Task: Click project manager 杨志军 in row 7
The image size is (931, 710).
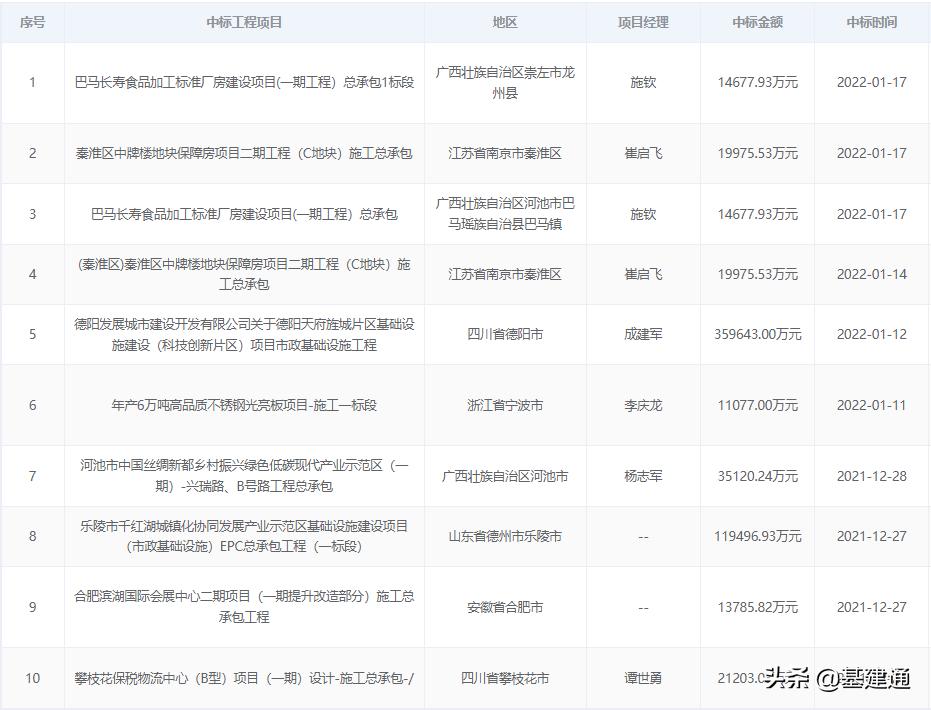Action: [x=643, y=476]
